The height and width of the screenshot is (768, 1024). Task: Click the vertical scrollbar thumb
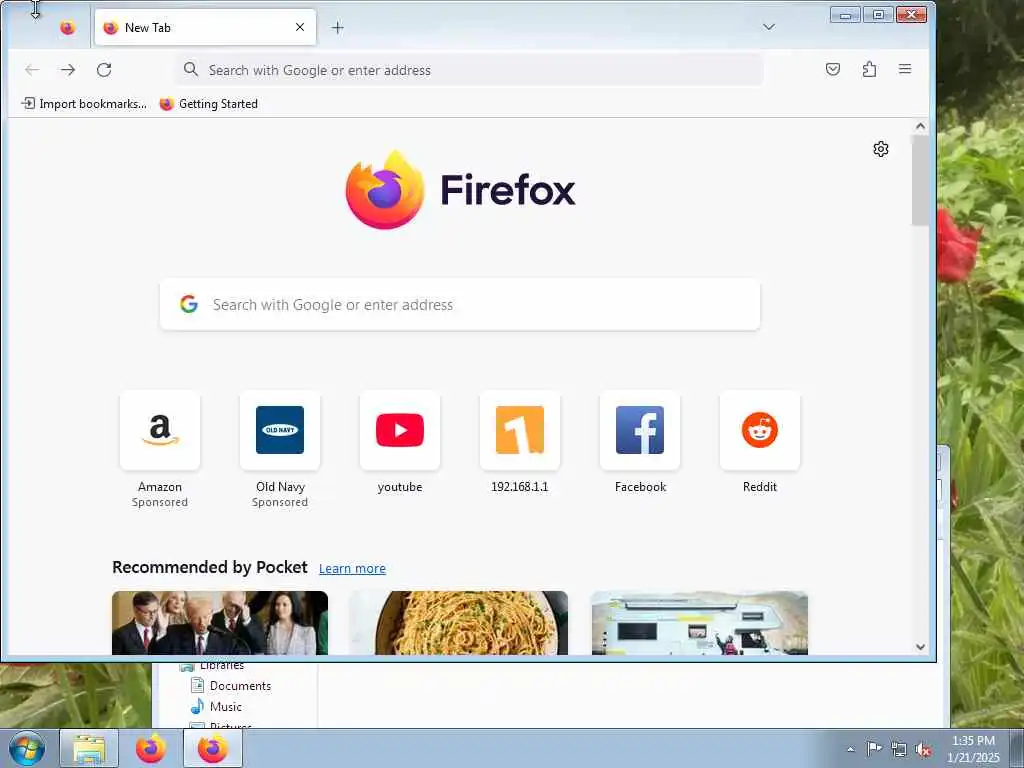pos(920,181)
